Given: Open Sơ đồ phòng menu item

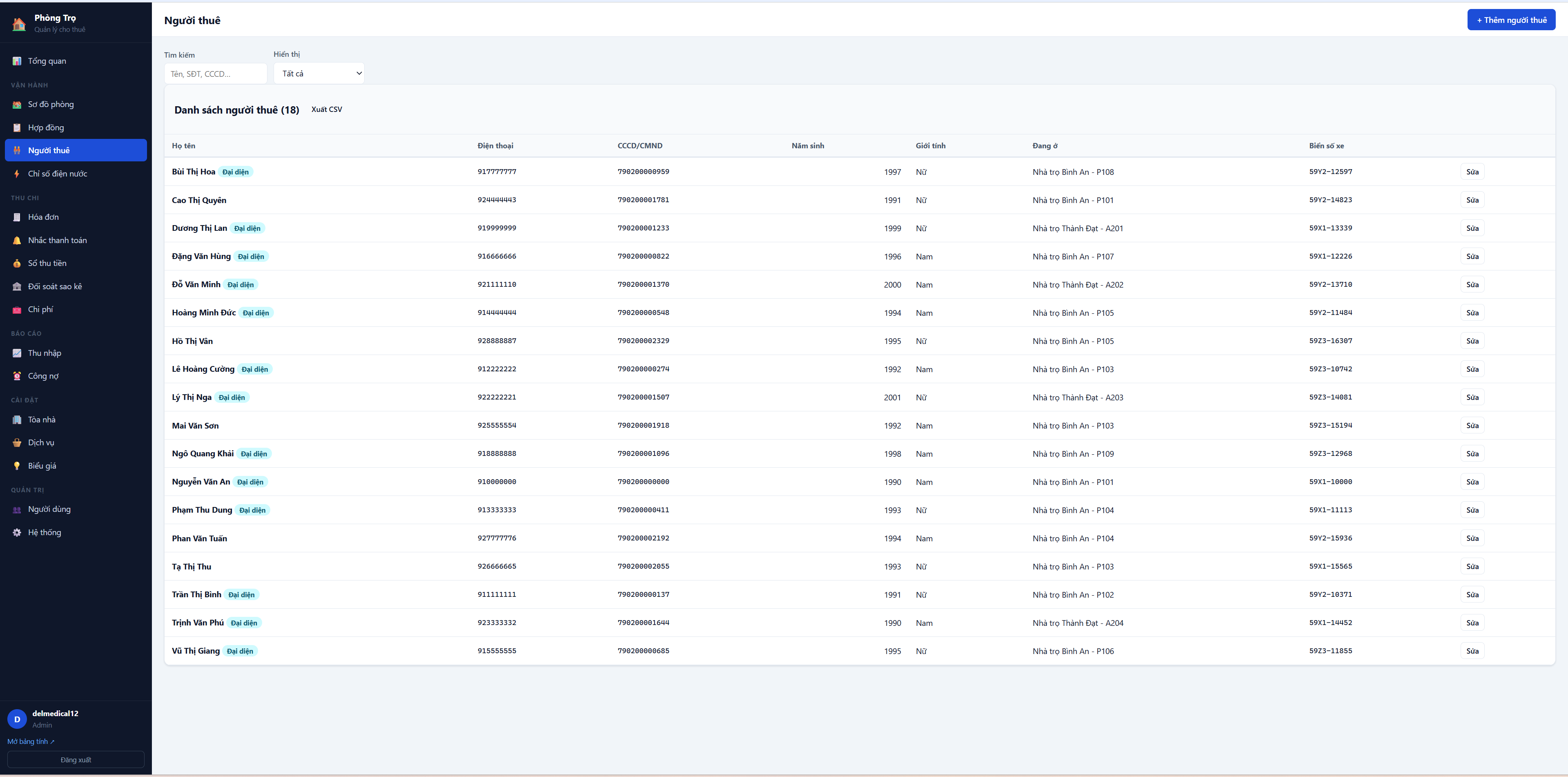Looking at the screenshot, I should (76, 104).
